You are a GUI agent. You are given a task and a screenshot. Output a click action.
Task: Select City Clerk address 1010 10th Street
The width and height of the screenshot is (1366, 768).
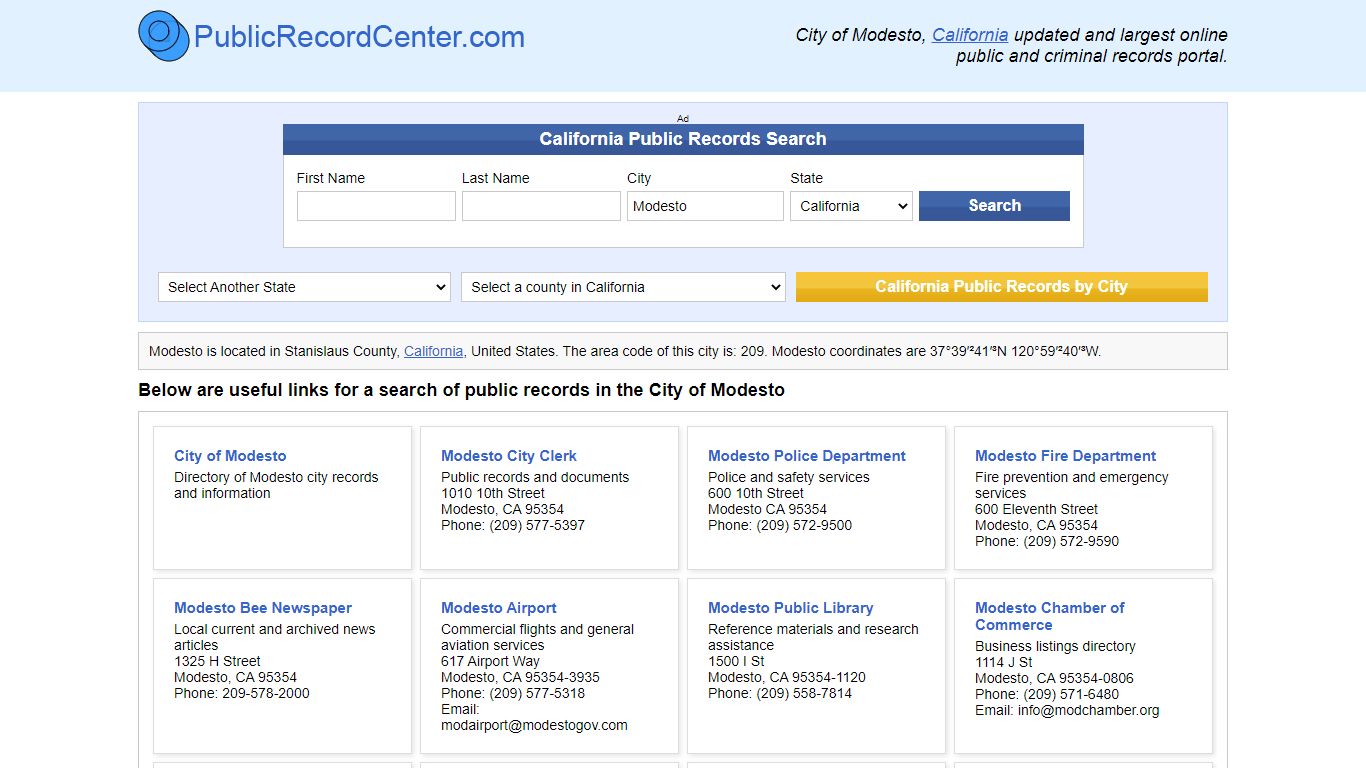click(493, 493)
